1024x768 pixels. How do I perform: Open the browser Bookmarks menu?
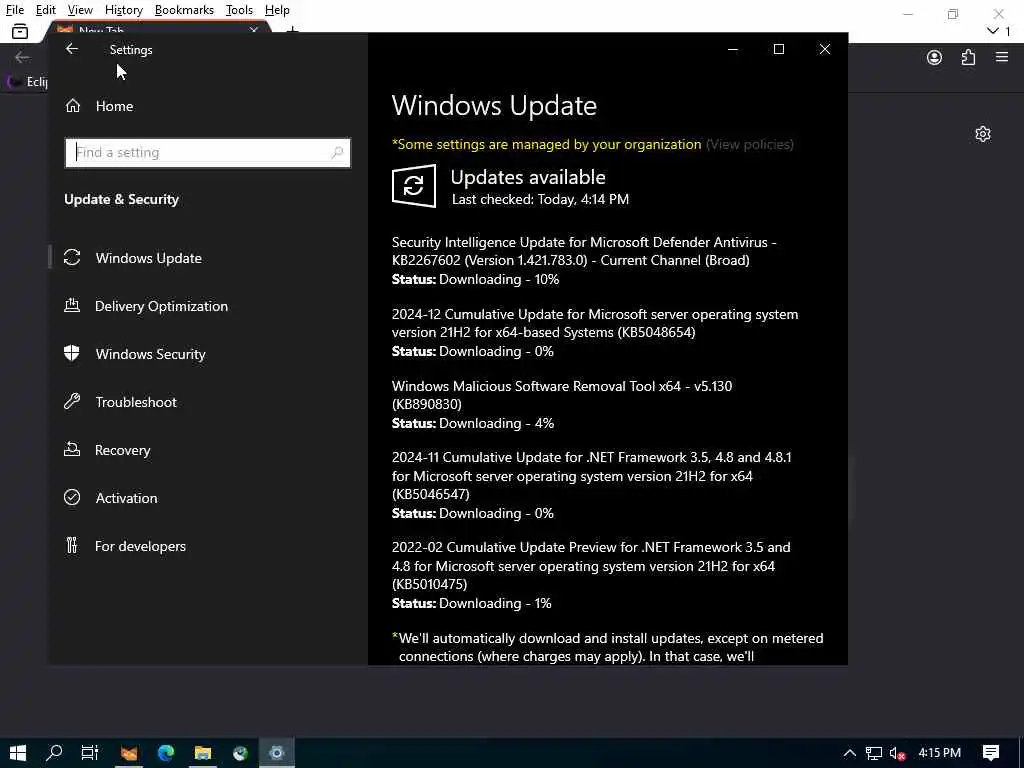[x=184, y=10]
